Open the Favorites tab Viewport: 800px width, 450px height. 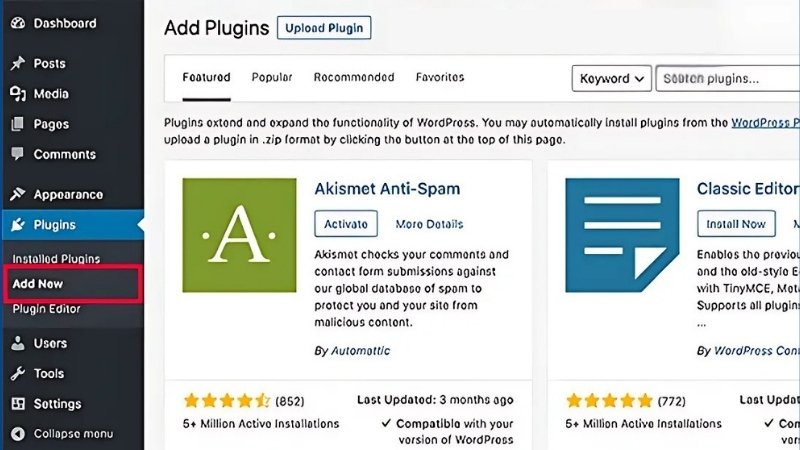440,77
